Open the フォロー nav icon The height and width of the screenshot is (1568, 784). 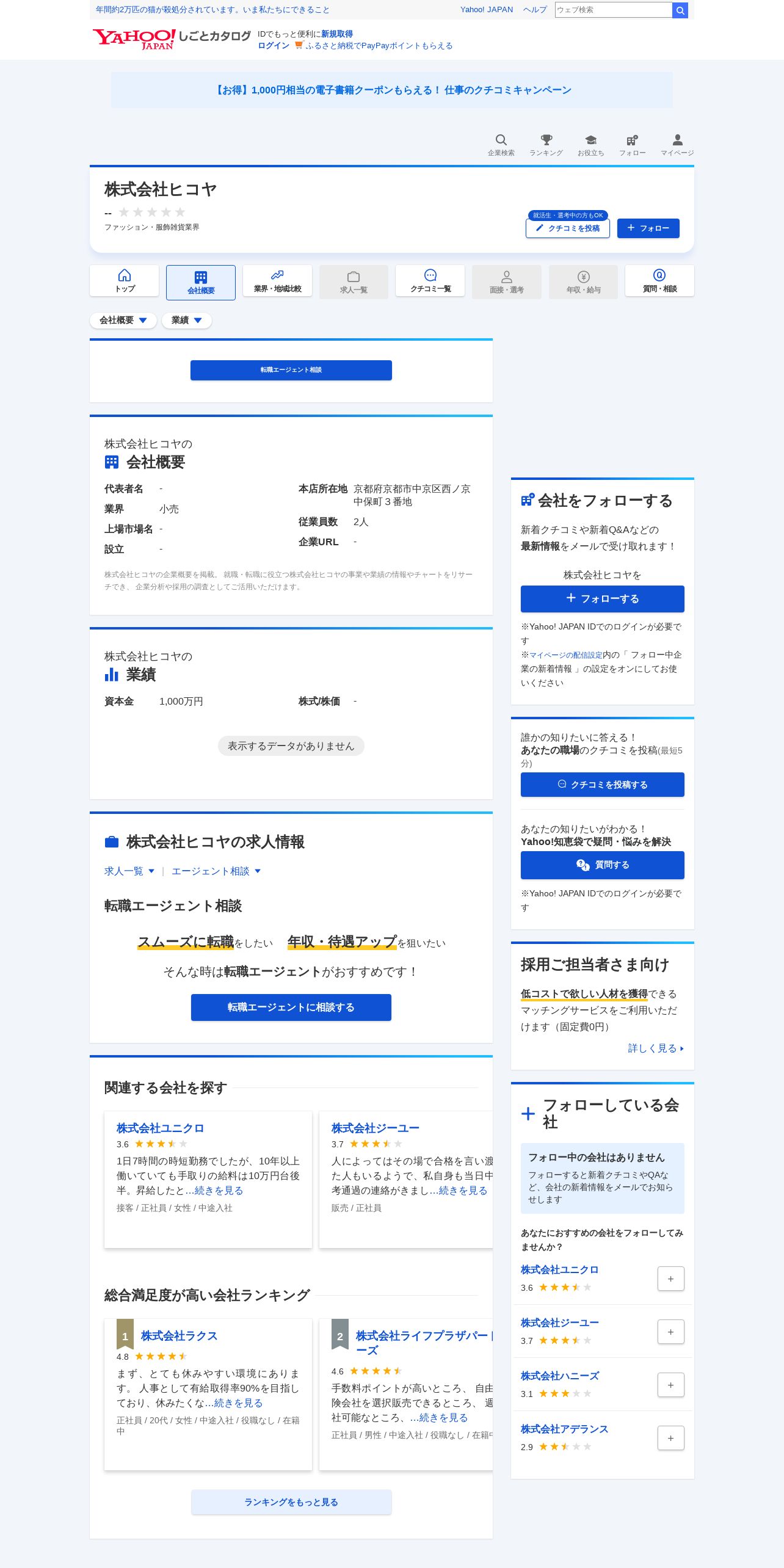(632, 145)
